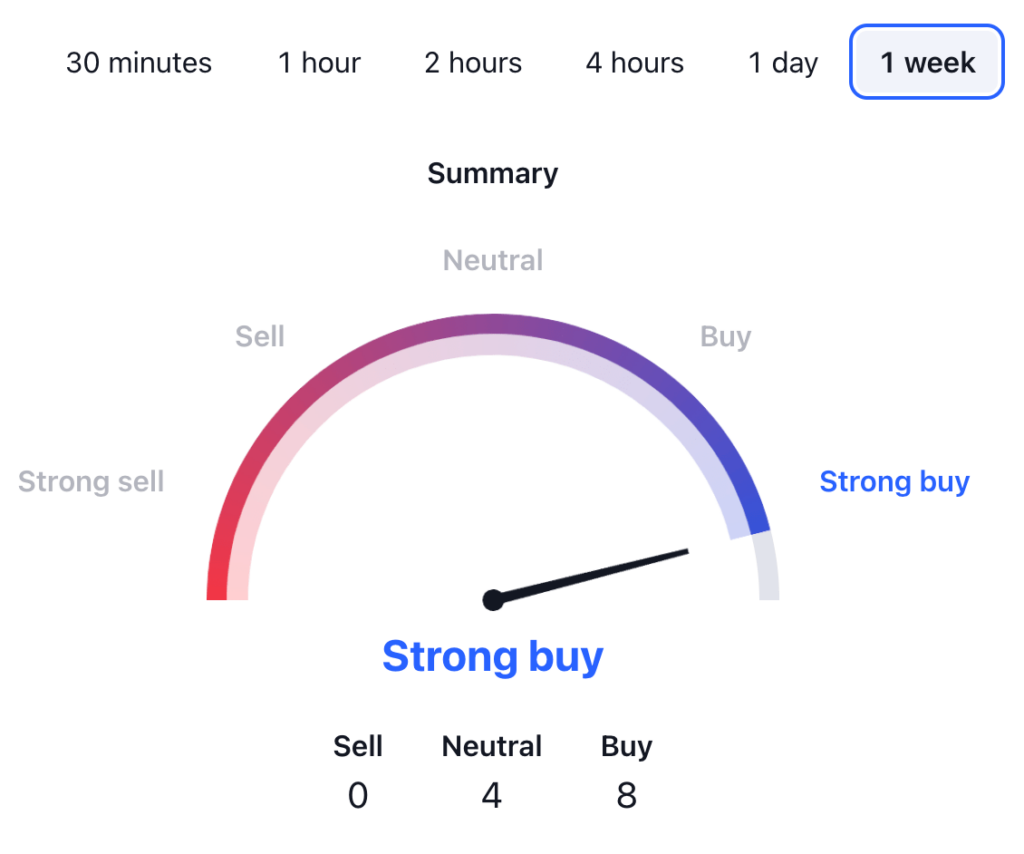Click the blue Strong buy gauge label
This screenshot has width=1024, height=854.
tap(894, 481)
